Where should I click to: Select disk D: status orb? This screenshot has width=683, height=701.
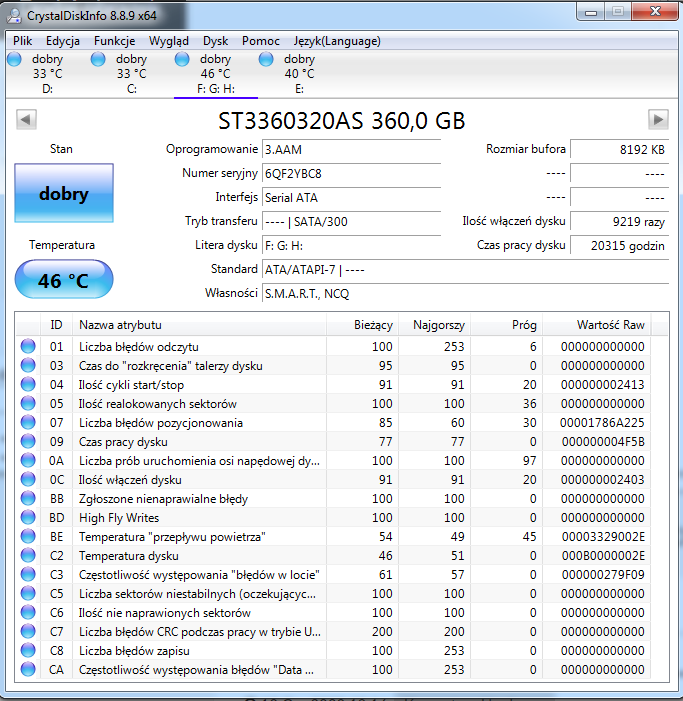coord(14,59)
